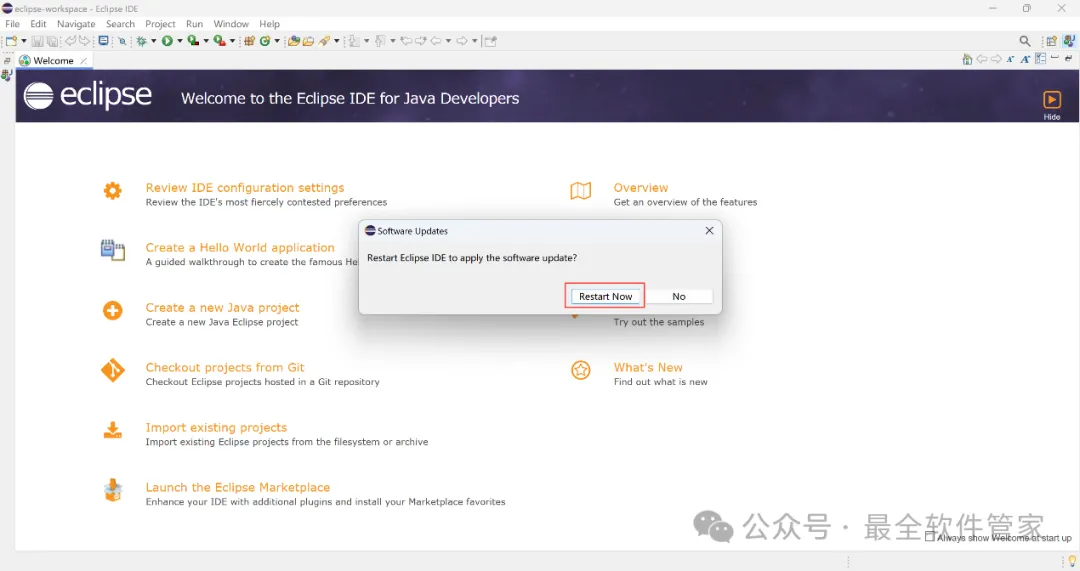Open the What's New link
Viewport: 1080px width, 571px height.
648,367
